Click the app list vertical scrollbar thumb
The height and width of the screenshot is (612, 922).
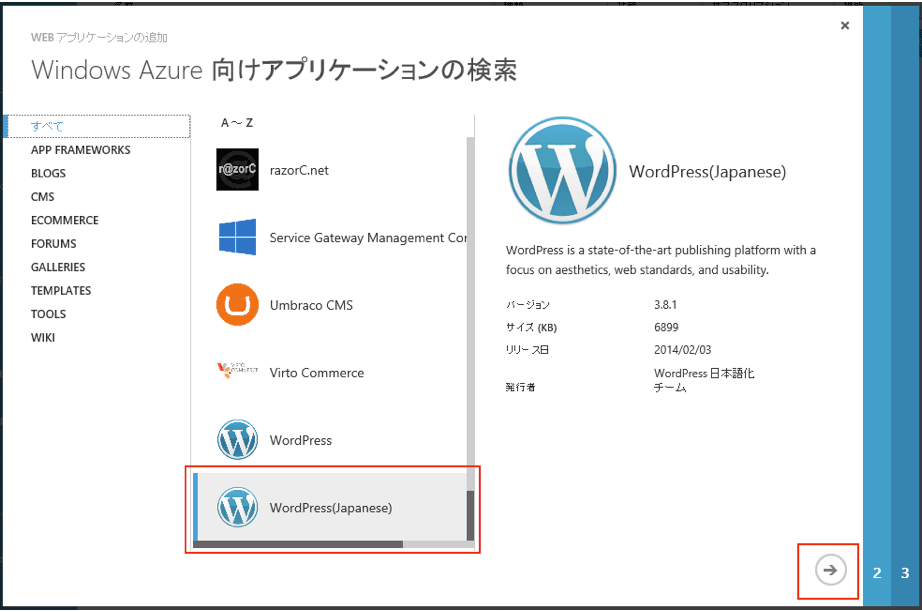pos(470,516)
